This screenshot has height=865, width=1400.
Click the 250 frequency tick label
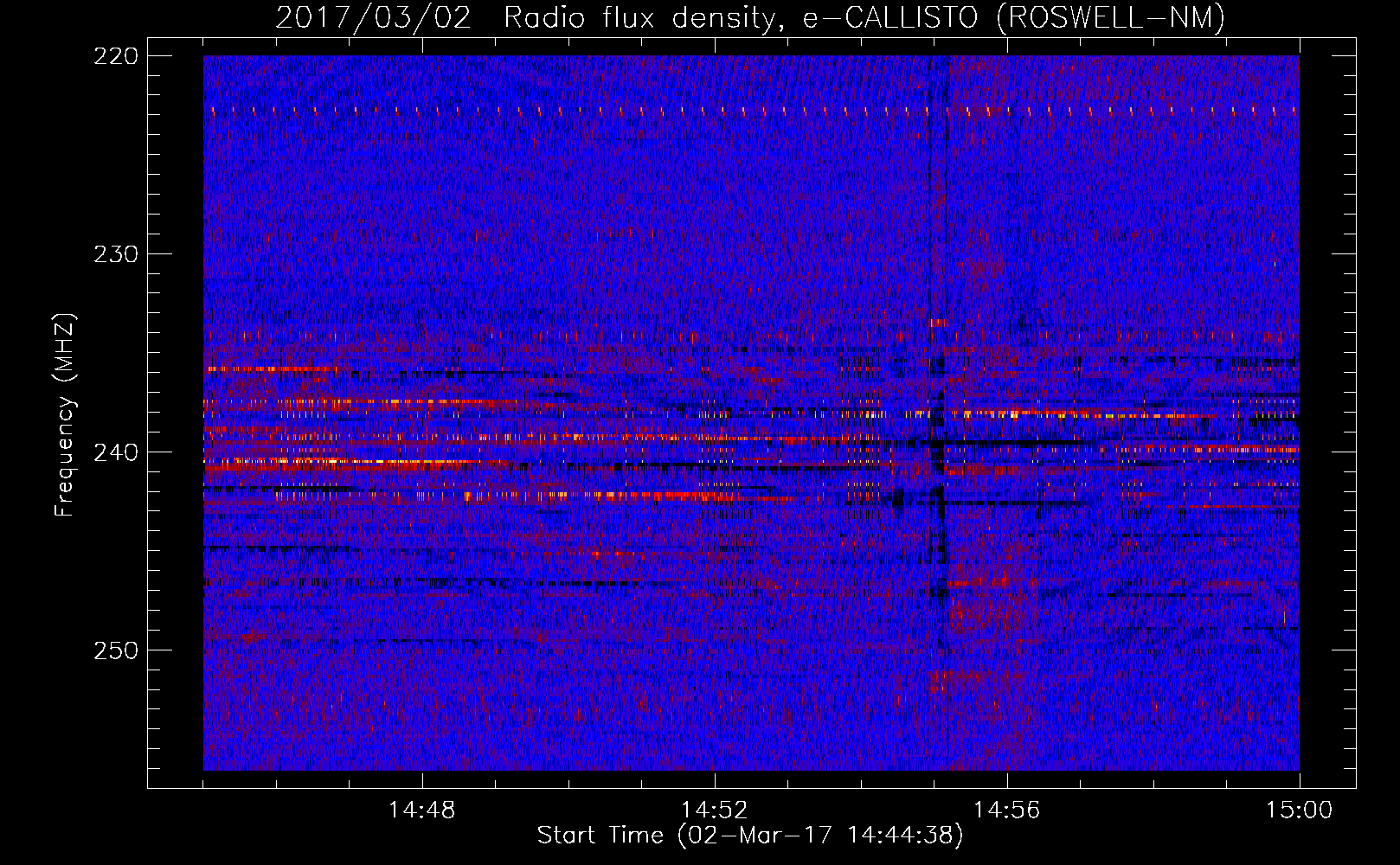click(115, 650)
